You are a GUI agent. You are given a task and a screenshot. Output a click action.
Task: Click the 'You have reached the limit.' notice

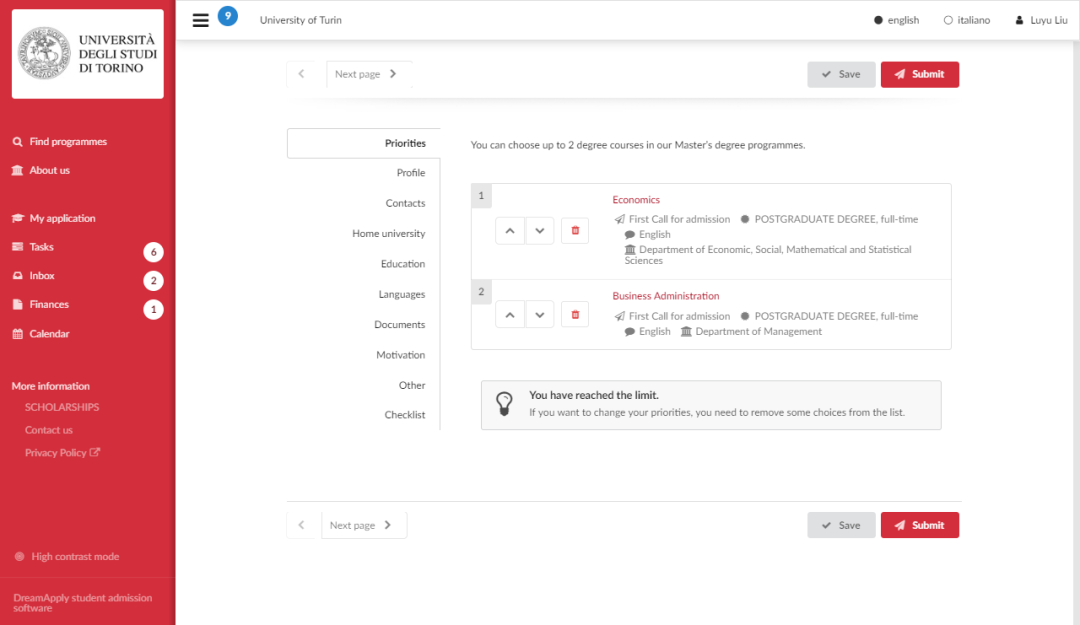pyautogui.click(x=711, y=405)
